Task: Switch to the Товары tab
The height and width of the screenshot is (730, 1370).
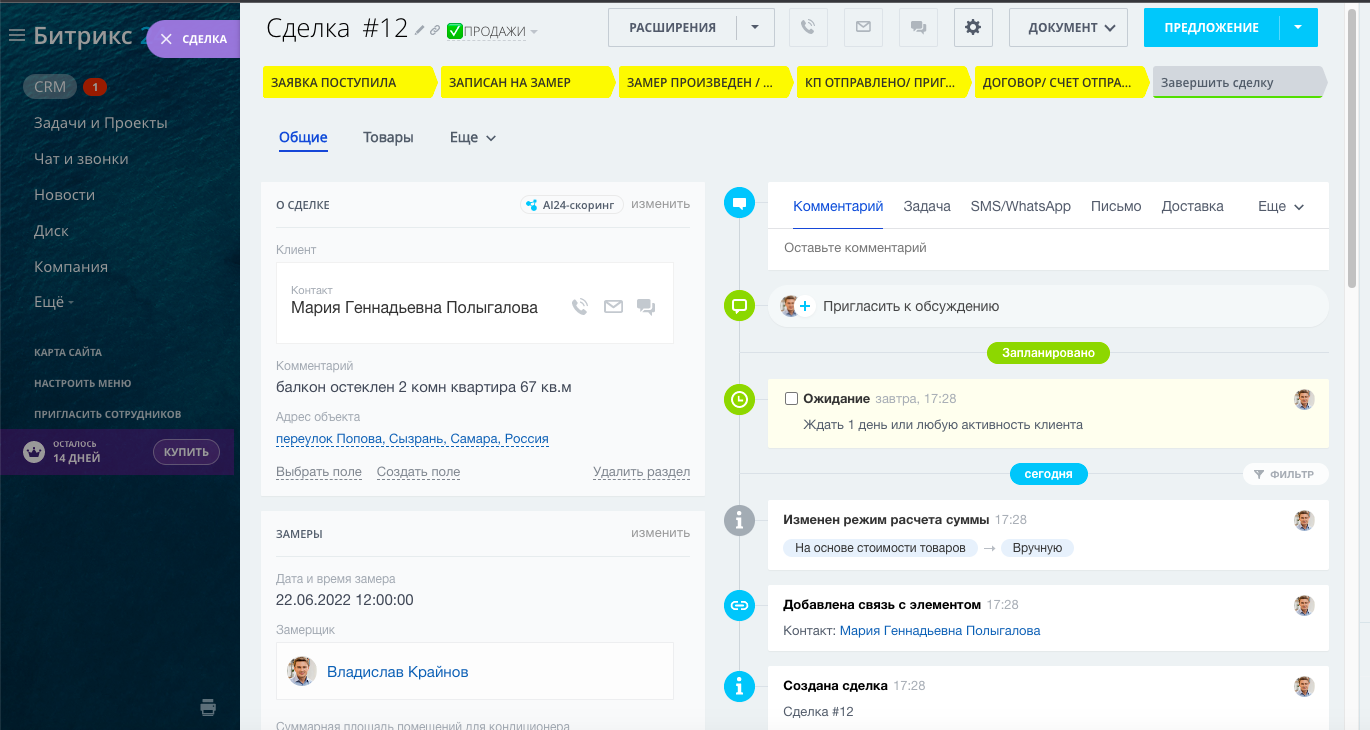Action: click(x=388, y=138)
